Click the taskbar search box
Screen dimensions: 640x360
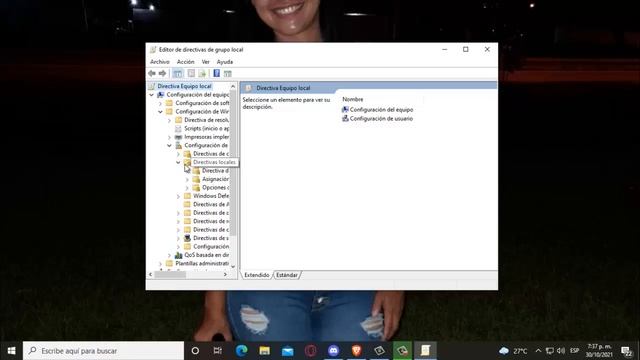pos(104,351)
